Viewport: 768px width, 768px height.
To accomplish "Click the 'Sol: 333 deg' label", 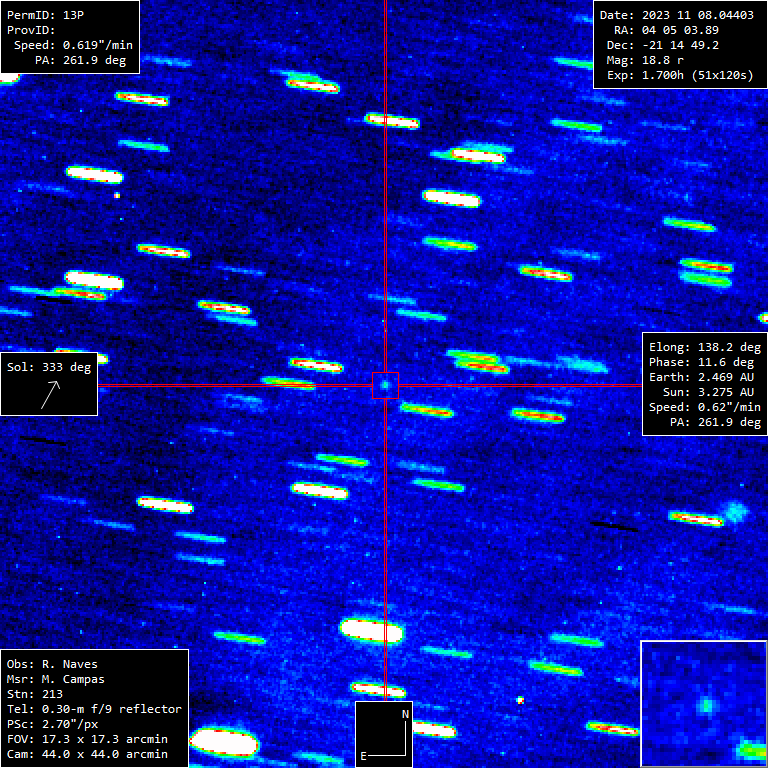I will 49,367.
